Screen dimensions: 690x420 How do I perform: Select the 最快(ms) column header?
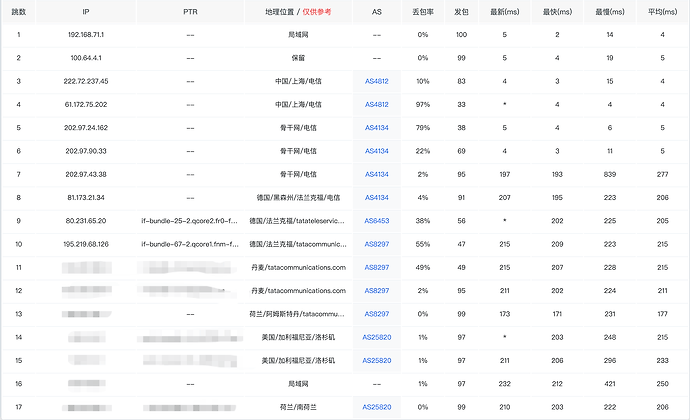click(557, 12)
